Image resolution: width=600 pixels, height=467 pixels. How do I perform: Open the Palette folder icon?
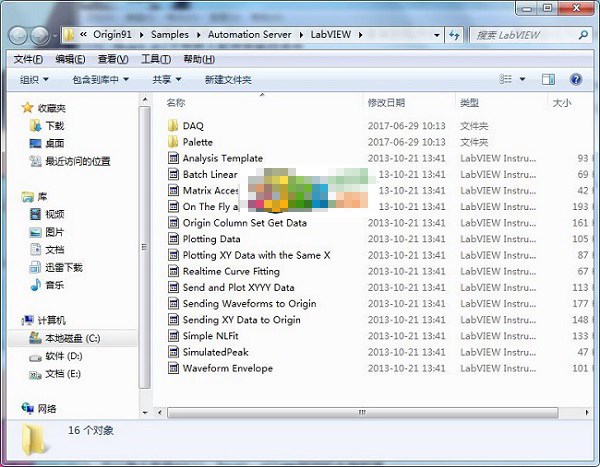[x=173, y=142]
